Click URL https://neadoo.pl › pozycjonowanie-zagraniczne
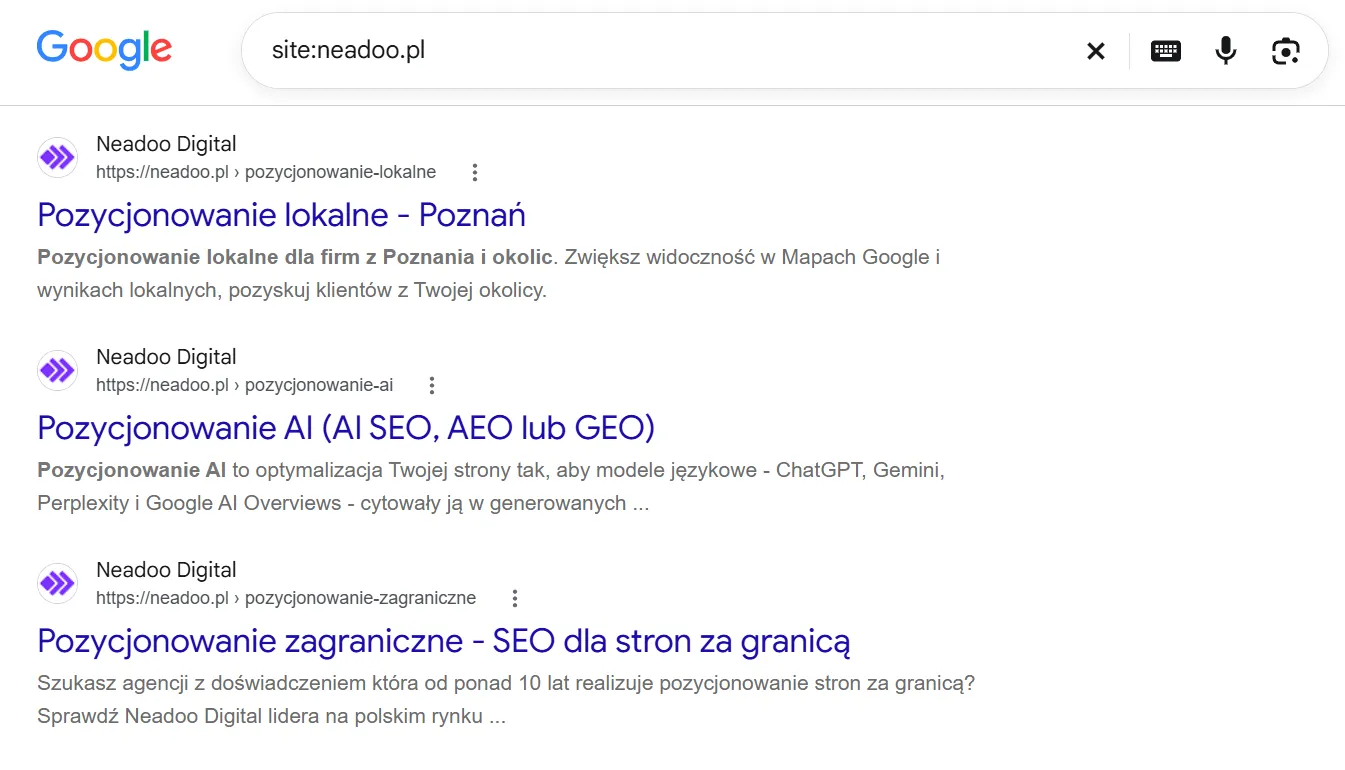This screenshot has width=1345, height=770. 286,598
